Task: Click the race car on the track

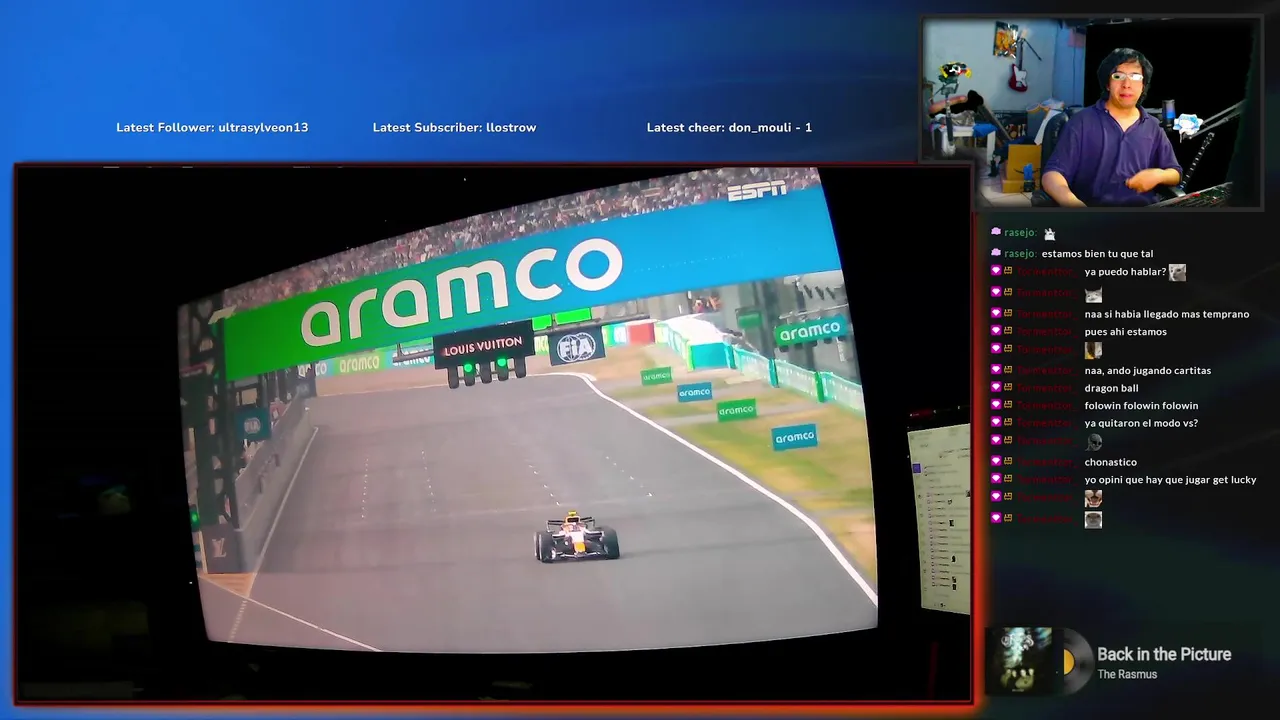Action: tap(577, 537)
